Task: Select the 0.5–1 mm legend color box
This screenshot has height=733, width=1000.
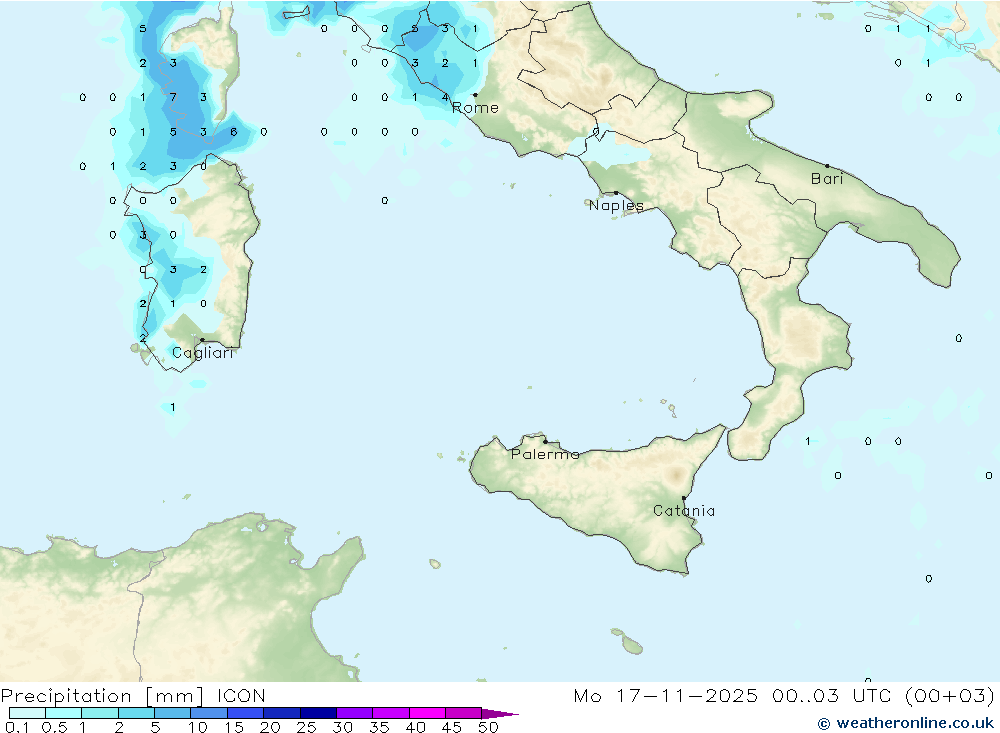Action: (x=64, y=713)
